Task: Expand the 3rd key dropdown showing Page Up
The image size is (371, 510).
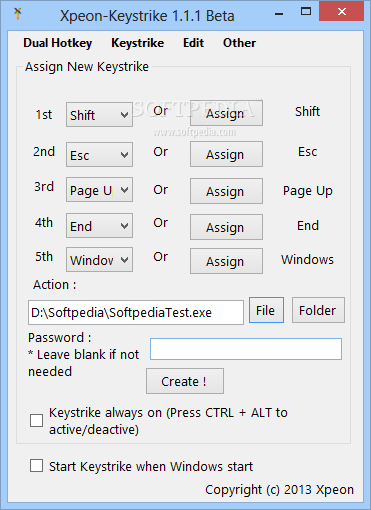Action: 99,190
